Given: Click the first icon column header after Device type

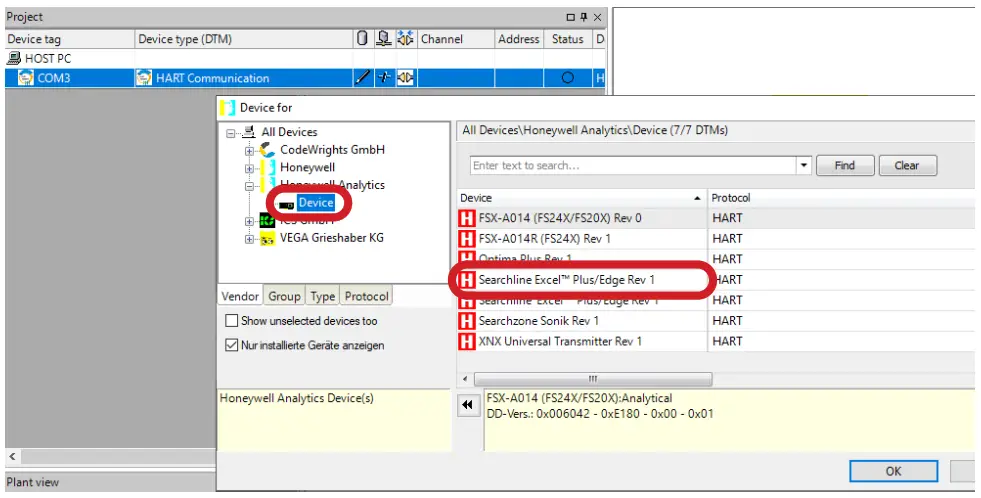Looking at the screenshot, I should click(x=362, y=39).
